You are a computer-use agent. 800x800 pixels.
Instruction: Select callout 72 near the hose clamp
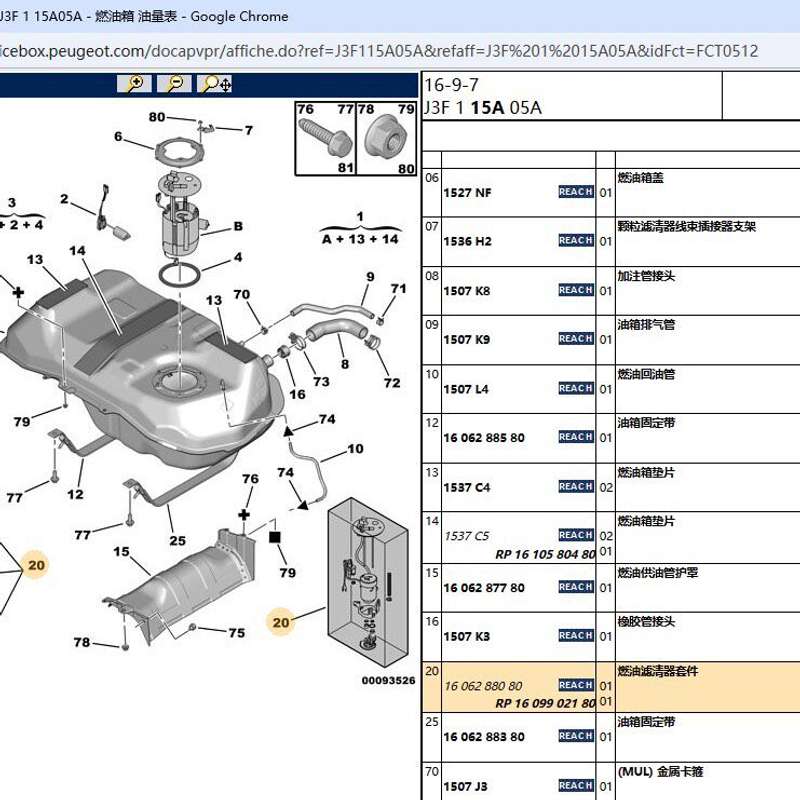(392, 383)
